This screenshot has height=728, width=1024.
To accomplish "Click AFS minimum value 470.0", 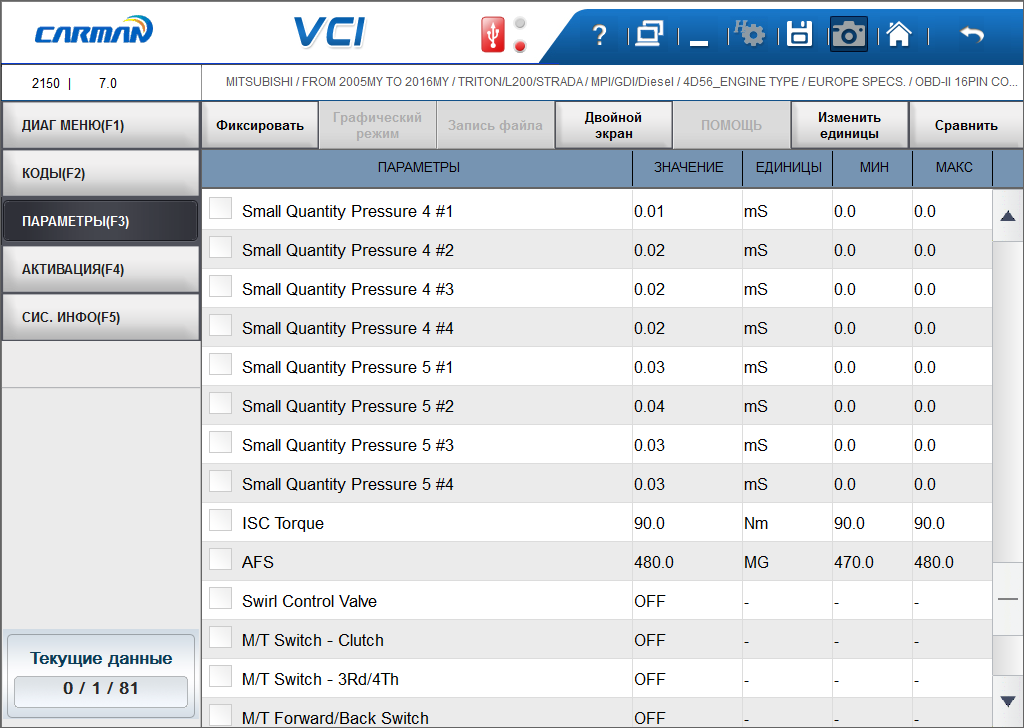I will [854, 563].
